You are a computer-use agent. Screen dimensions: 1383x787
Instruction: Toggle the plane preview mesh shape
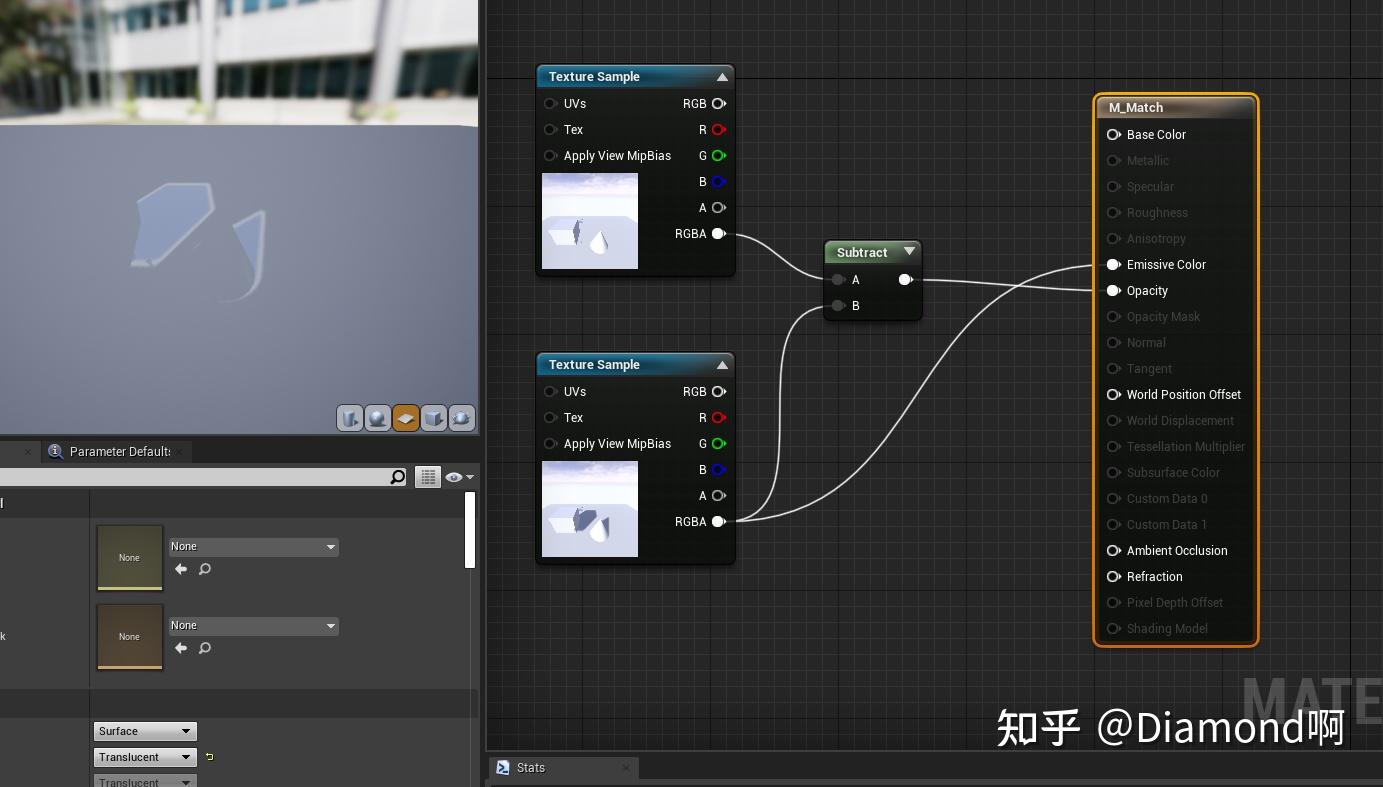tap(406, 418)
